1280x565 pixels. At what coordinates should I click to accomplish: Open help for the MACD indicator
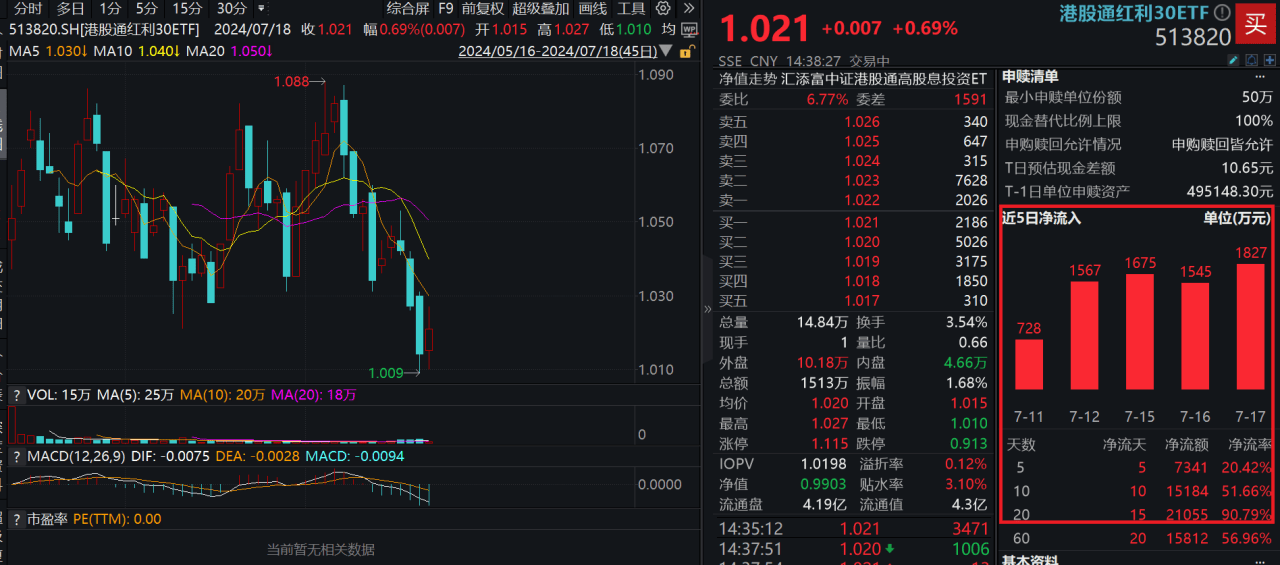click(17, 456)
